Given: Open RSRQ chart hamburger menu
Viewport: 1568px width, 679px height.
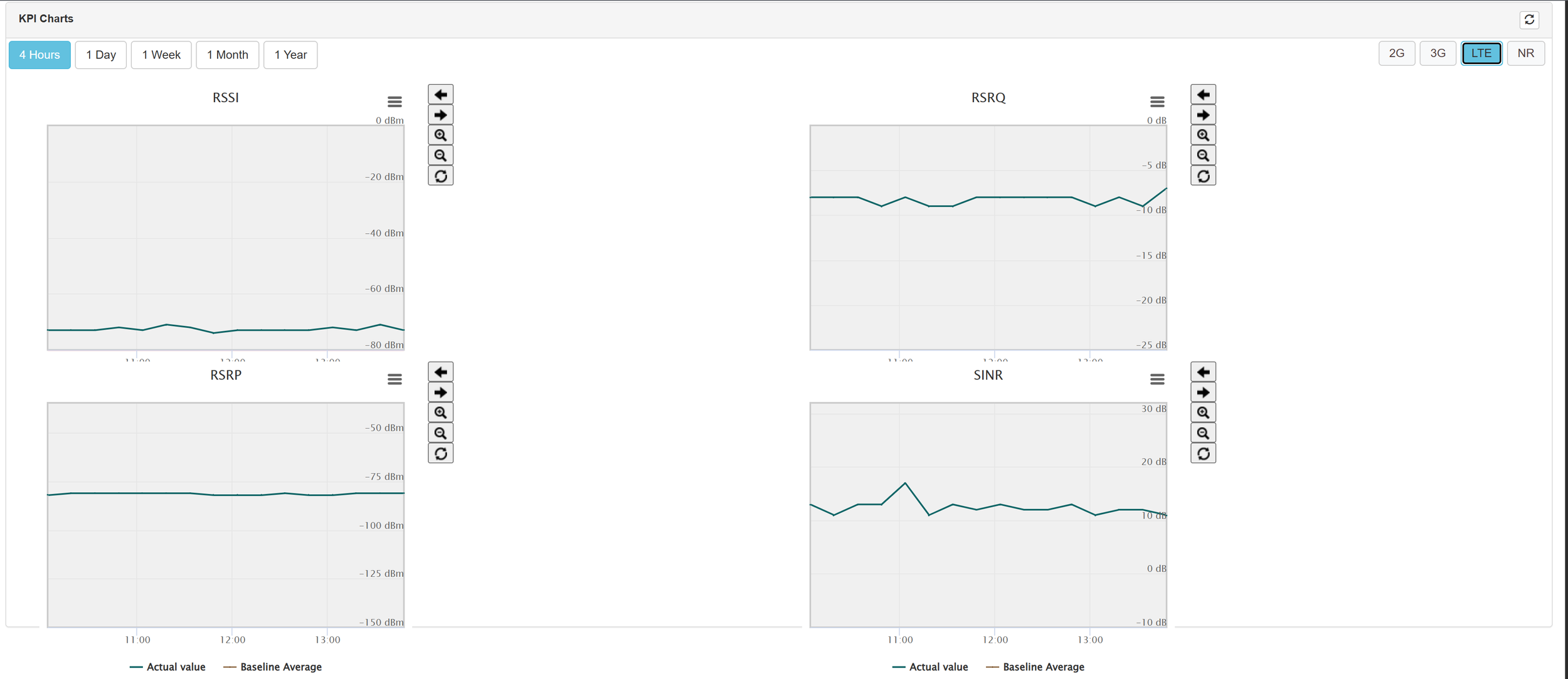Looking at the screenshot, I should (1157, 102).
